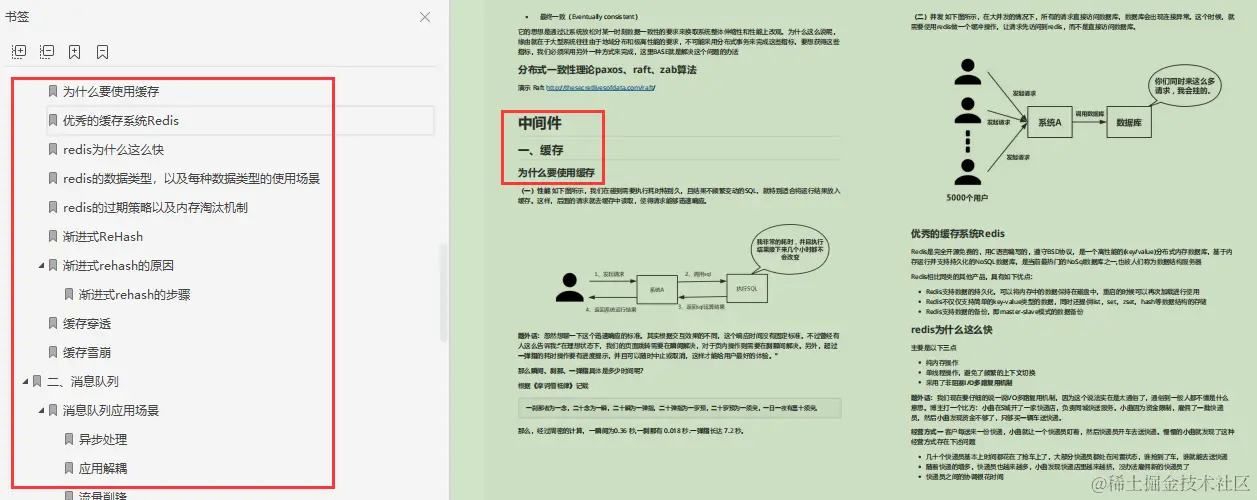Click bookmark icon beside 二、消息队列
Viewport: 1257px width, 500px height.
tap(37, 381)
